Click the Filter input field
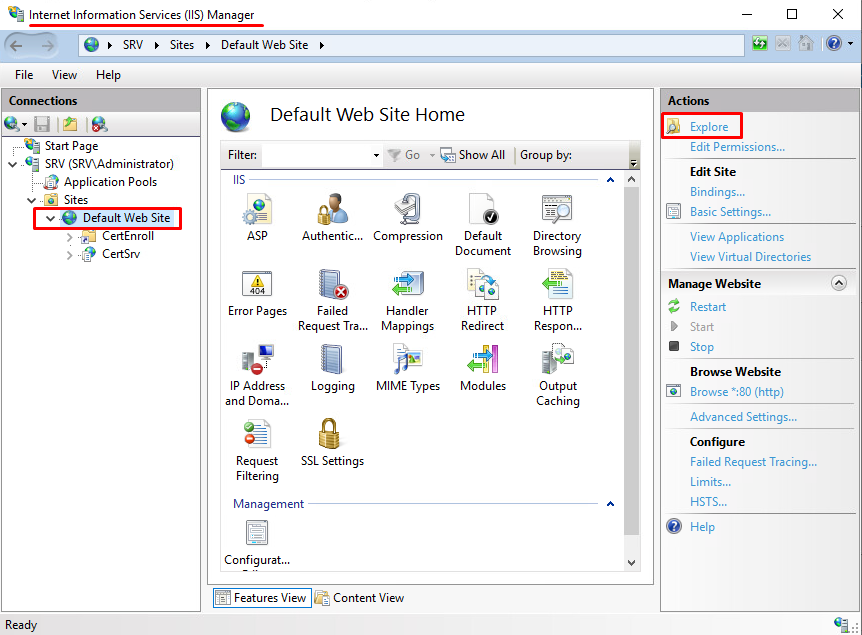The image size is (862, 635). pos(317,156)
